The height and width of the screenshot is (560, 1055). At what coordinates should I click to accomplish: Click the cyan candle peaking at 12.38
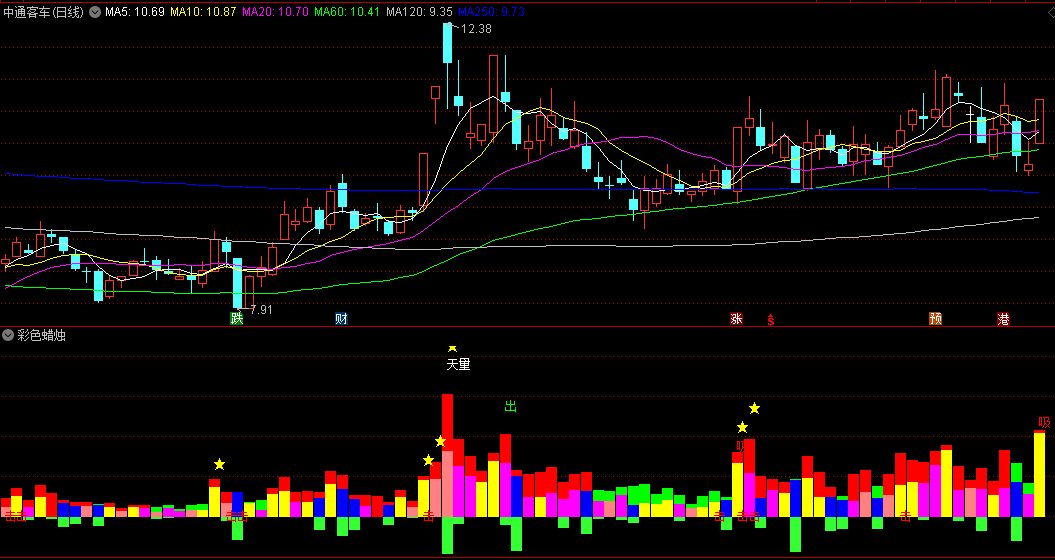(x=447, y=43)
